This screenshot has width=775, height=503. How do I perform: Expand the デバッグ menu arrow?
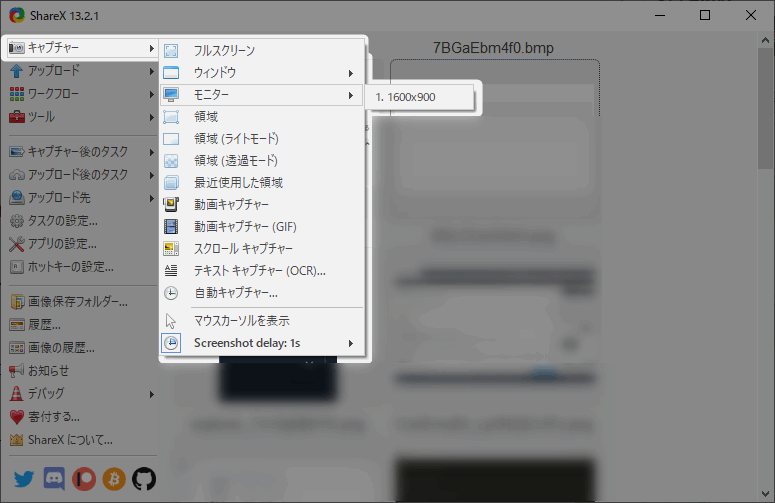[151, 394]
